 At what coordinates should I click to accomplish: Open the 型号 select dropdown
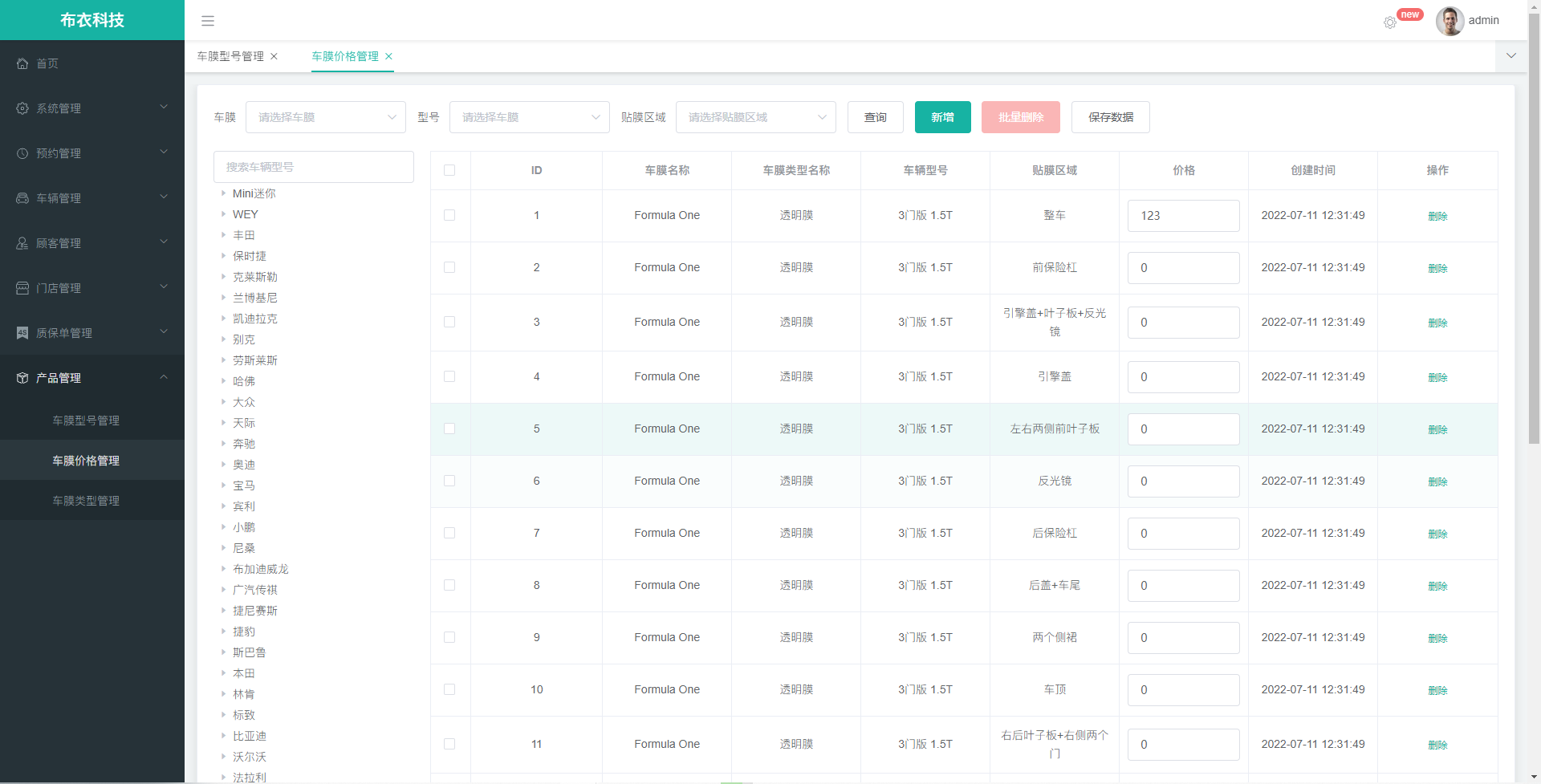pyautogui.click(x=530, y=117)
